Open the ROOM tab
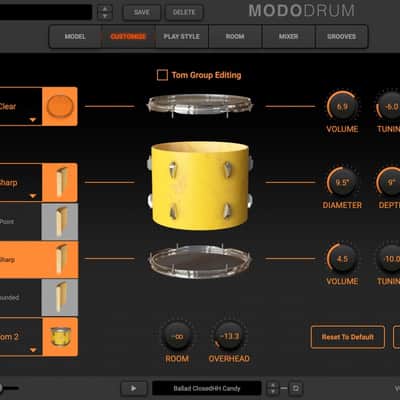This screenshot has width=400, height=400. 235,36
